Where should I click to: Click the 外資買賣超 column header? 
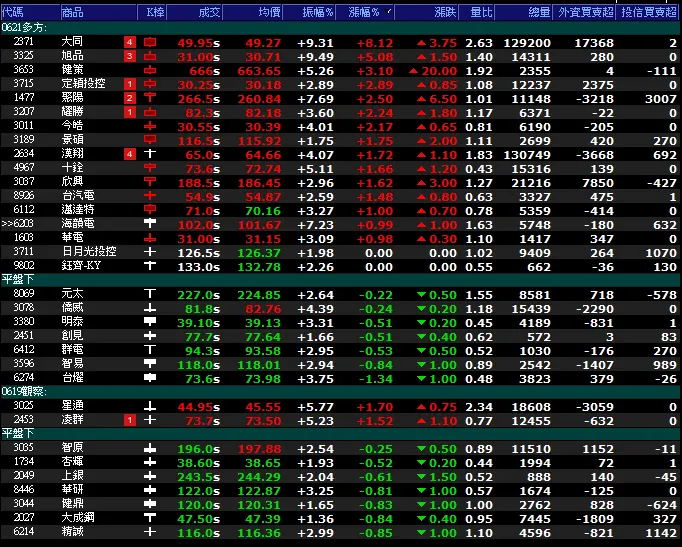click(x=584, y=12)
